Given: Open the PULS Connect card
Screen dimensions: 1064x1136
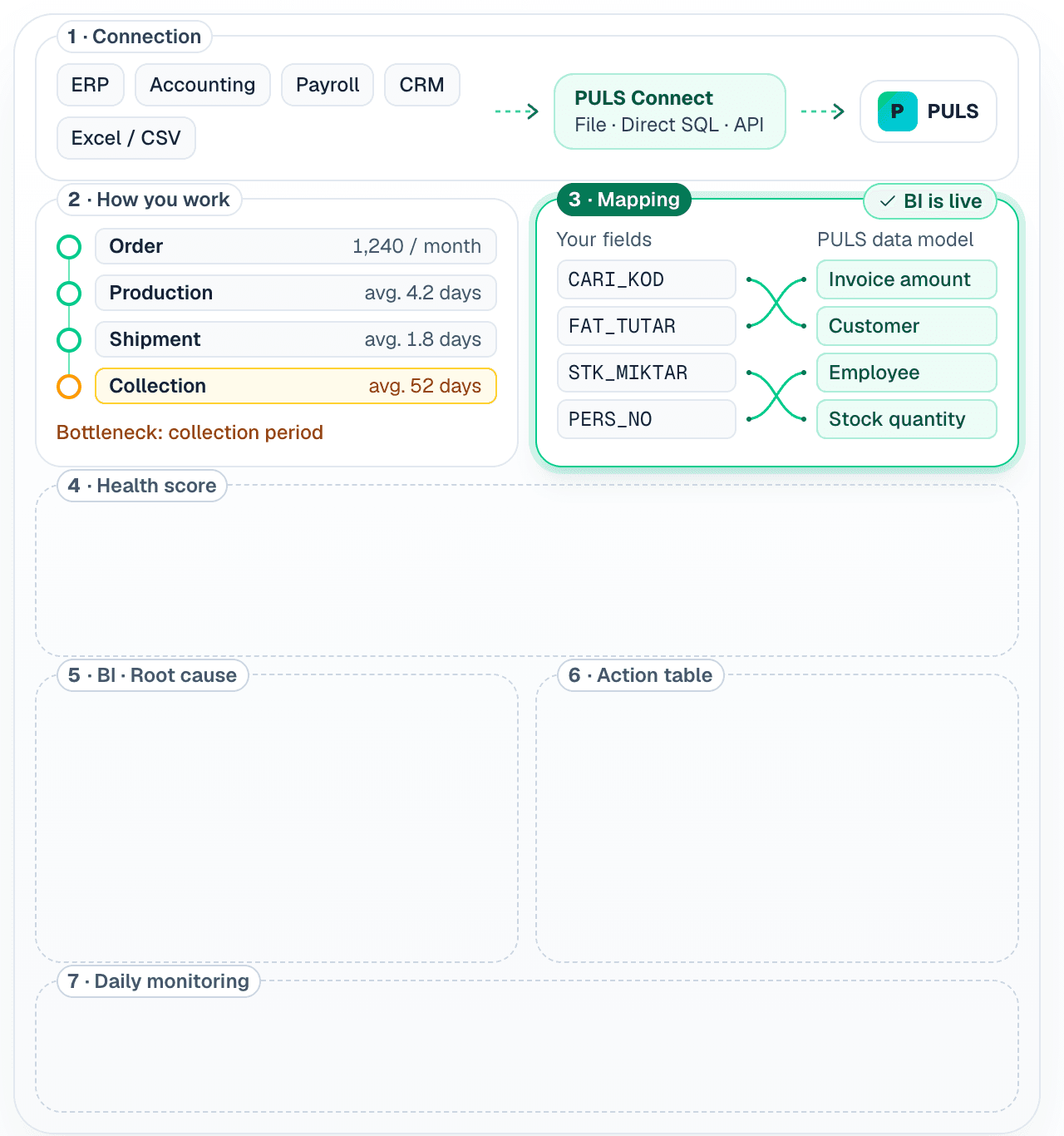Looking at the screenshot, I should [x=670, y=111].
